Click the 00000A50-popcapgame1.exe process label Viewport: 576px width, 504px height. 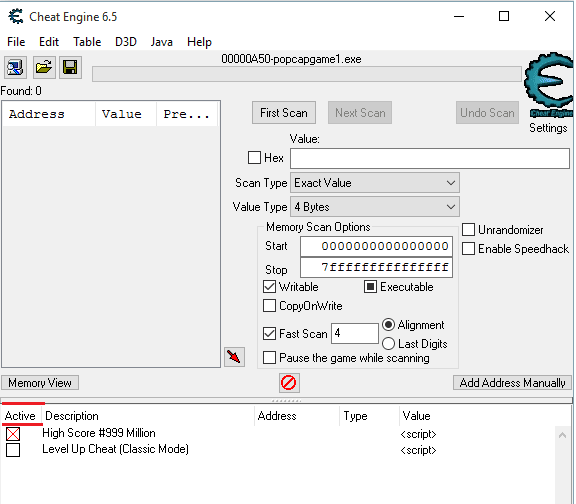[291, 59]
